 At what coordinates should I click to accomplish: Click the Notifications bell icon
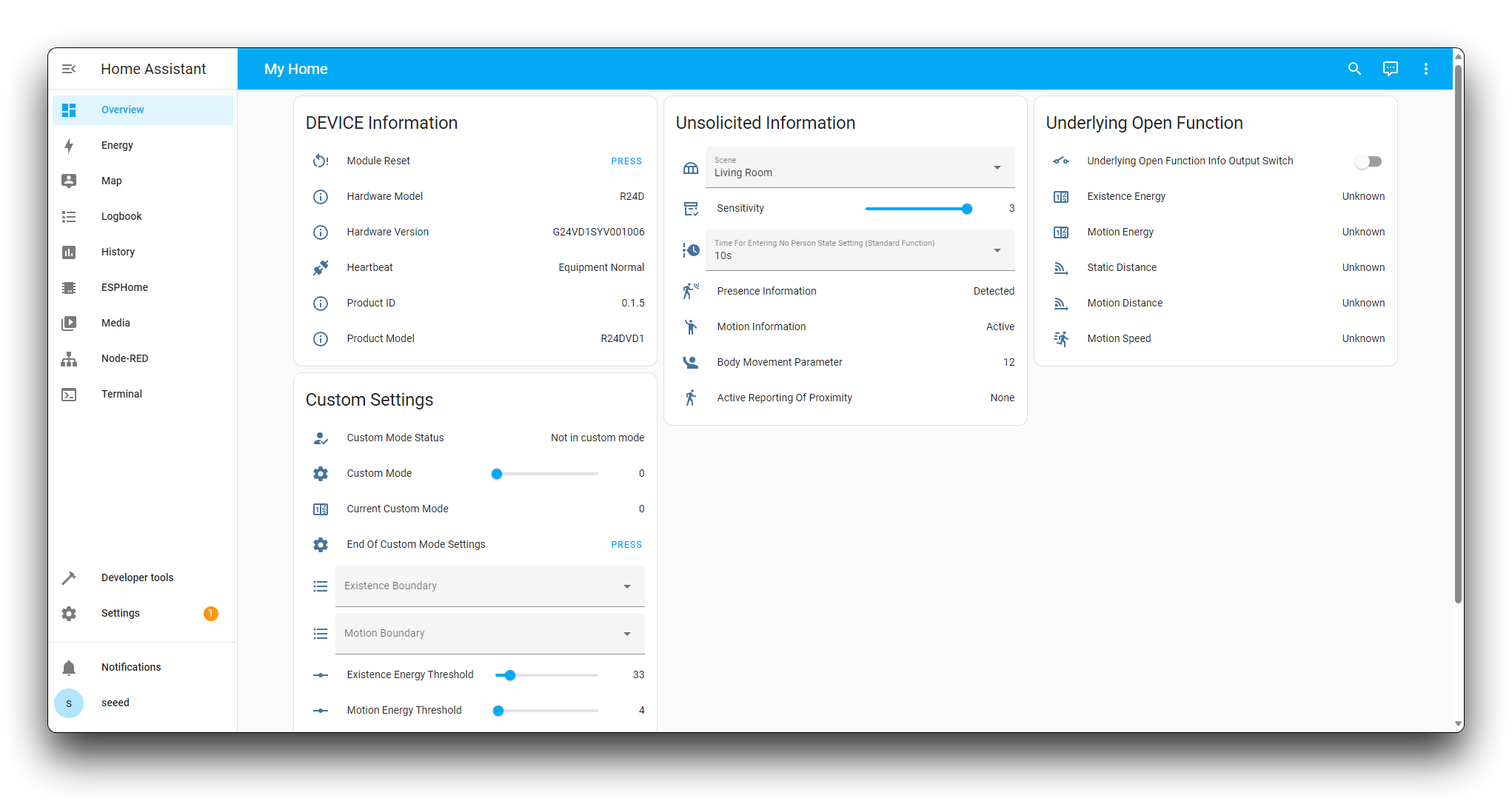pyautogui.click(x=69, y=667)
